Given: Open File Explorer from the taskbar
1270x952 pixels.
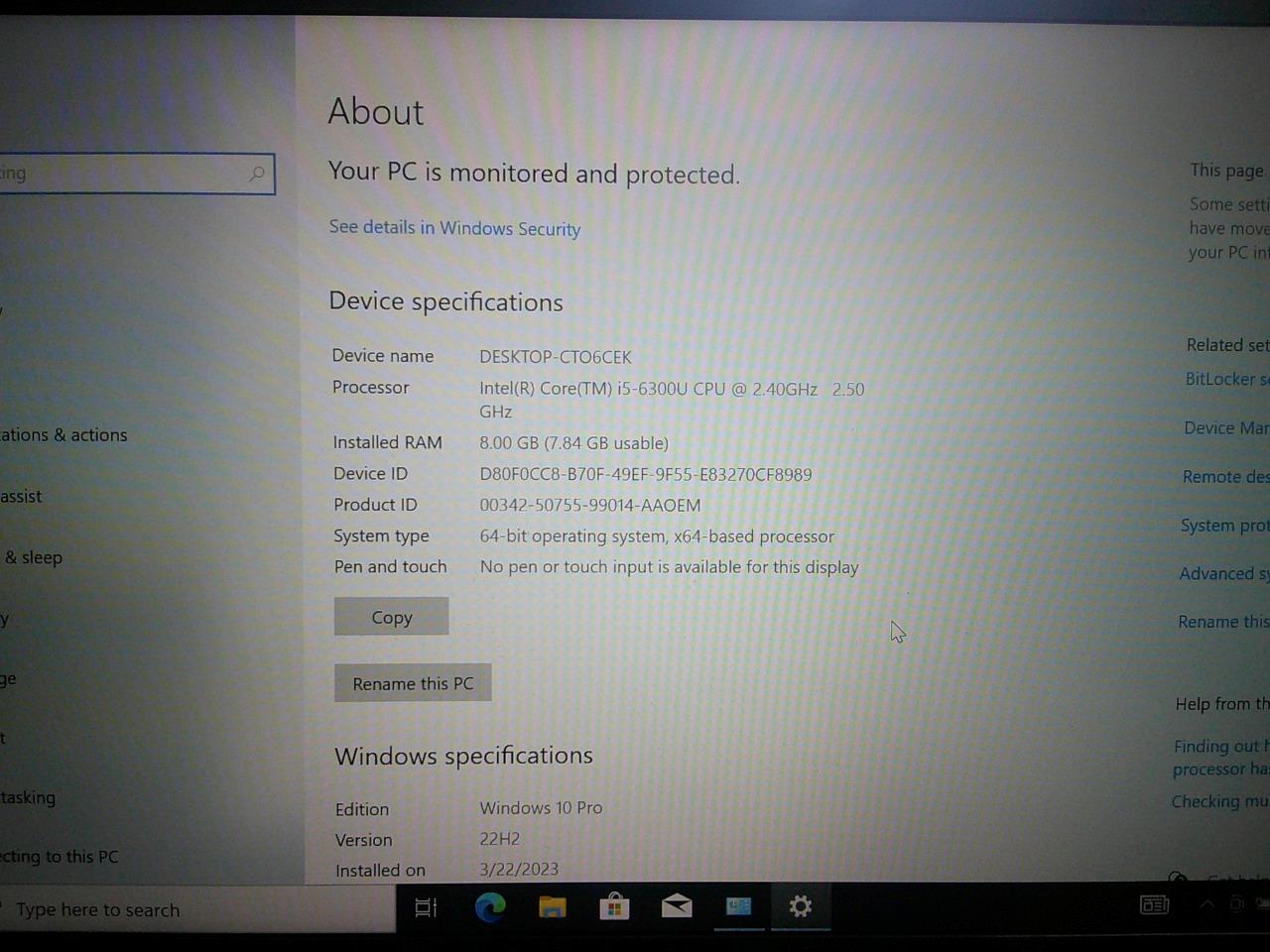Looking at the screenshot, I should [x=552, y=906].
